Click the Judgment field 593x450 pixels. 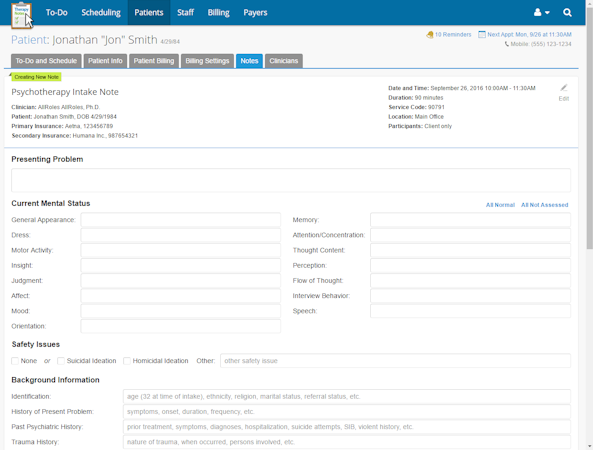pyautogui.click(x=181, y=281)
